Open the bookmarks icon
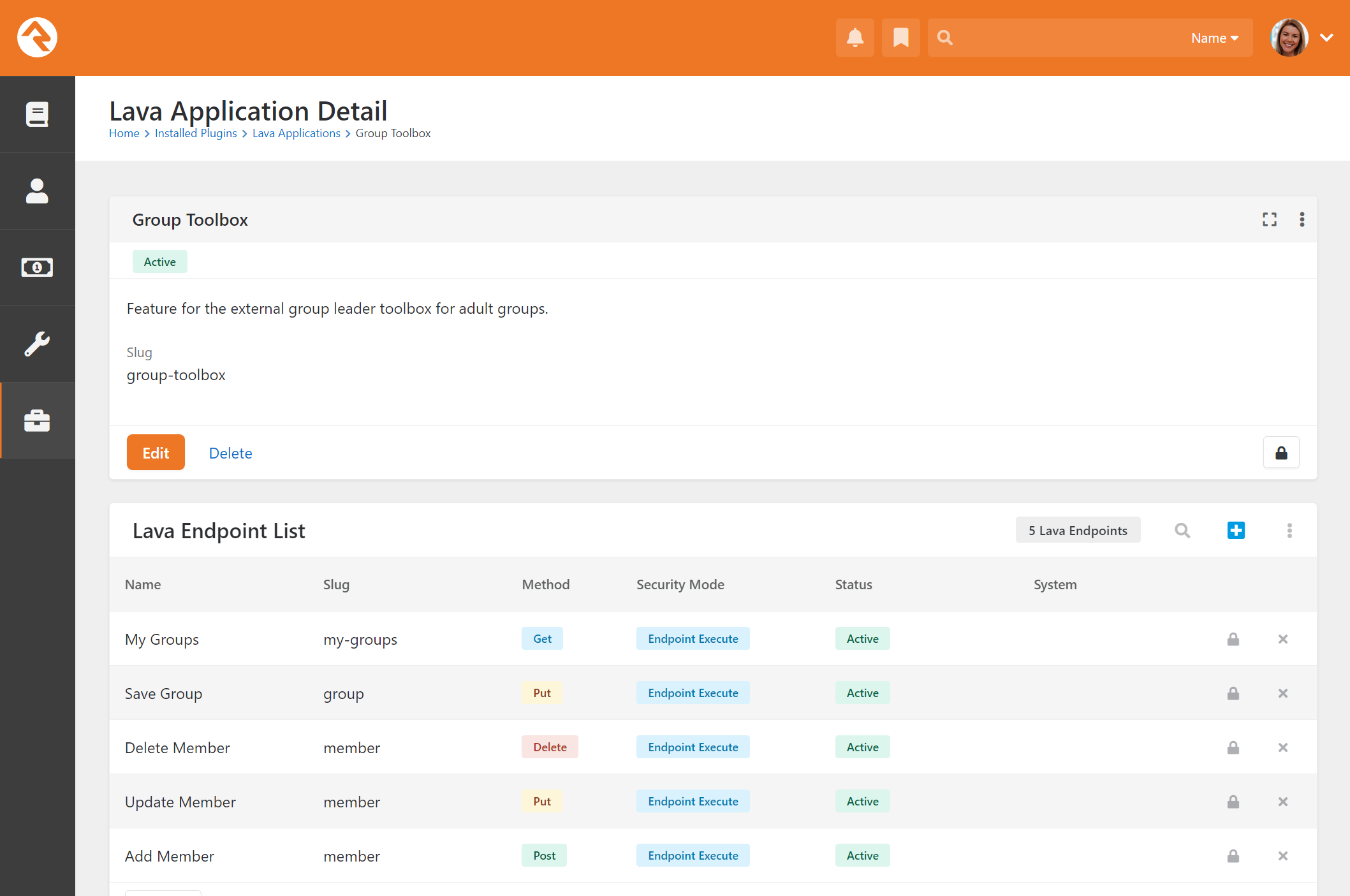Viewport: 1350px width, 896px height. pos(900,38)
